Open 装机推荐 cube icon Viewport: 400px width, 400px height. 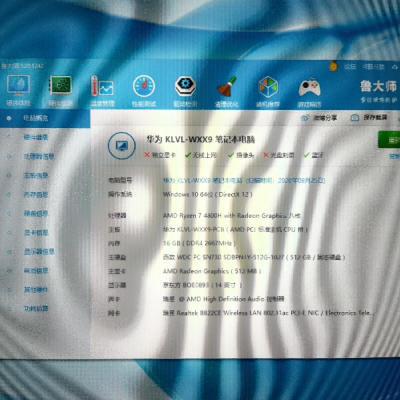pyautogui.click(x=268, y=91)
